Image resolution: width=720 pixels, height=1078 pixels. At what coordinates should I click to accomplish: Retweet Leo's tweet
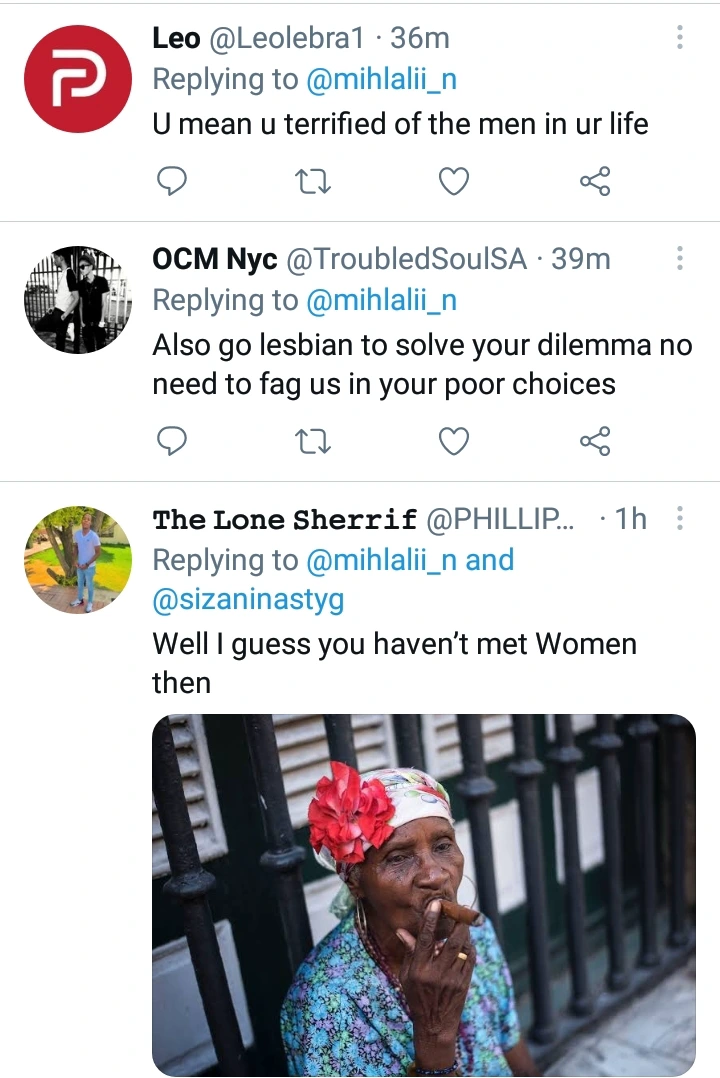click(313, 182)
